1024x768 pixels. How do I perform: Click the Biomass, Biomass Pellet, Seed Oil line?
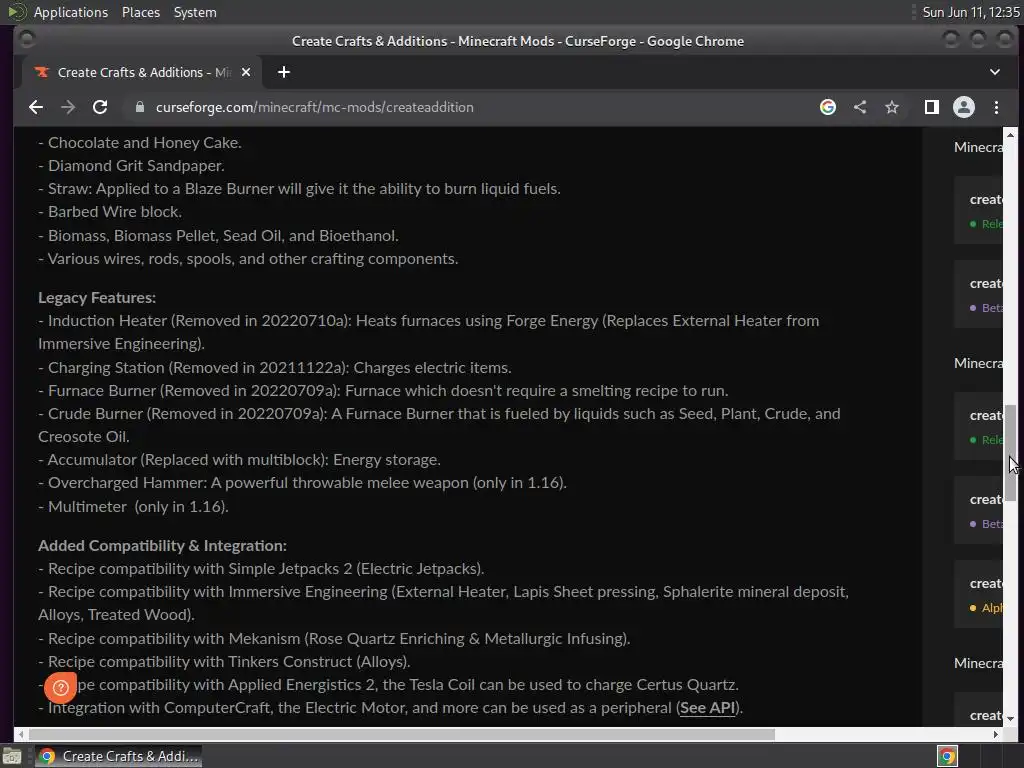click(218, 236)
